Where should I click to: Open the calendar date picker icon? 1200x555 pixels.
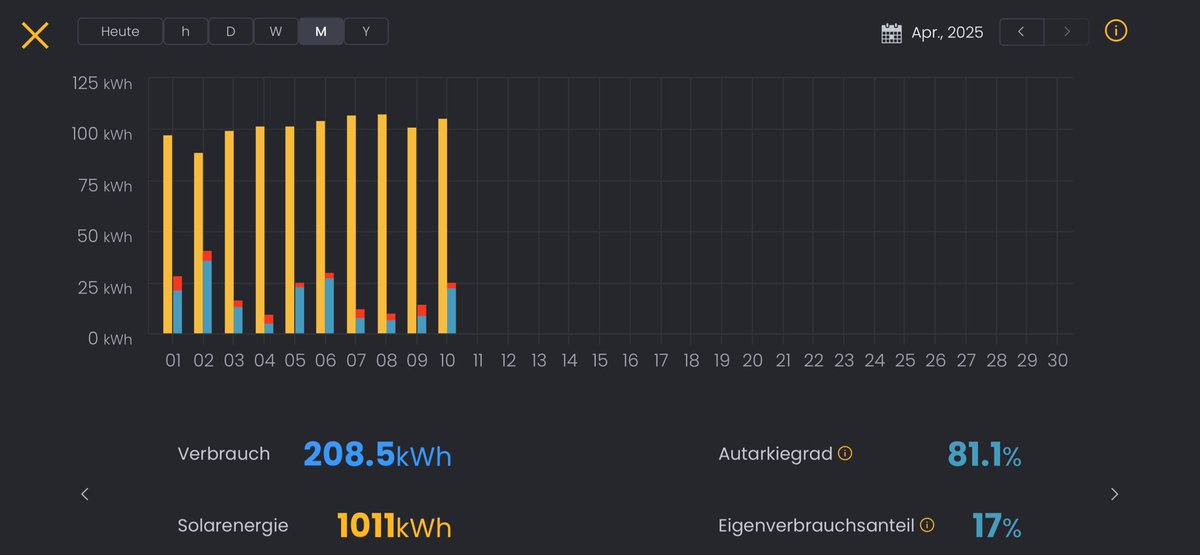(x=891, y=33)
